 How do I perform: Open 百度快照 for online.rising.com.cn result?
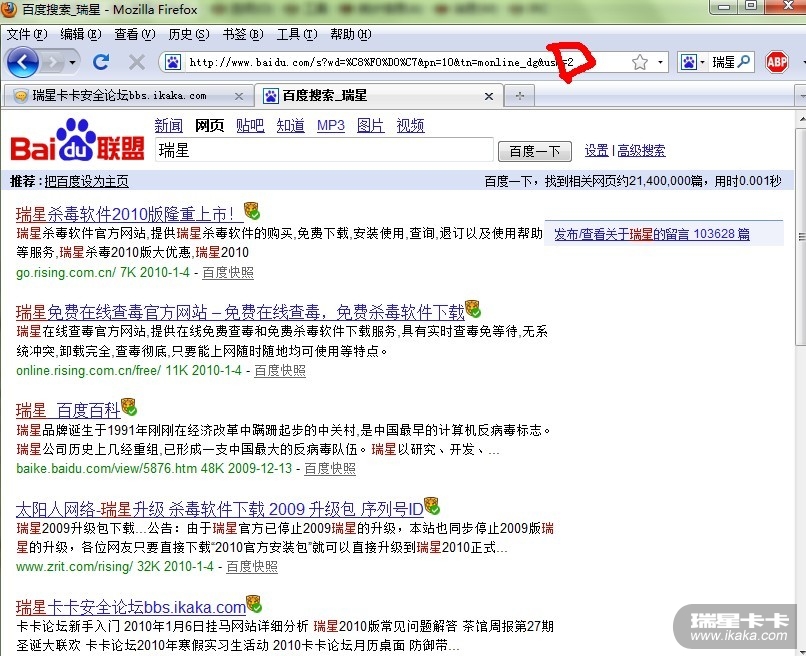point(280,370)
